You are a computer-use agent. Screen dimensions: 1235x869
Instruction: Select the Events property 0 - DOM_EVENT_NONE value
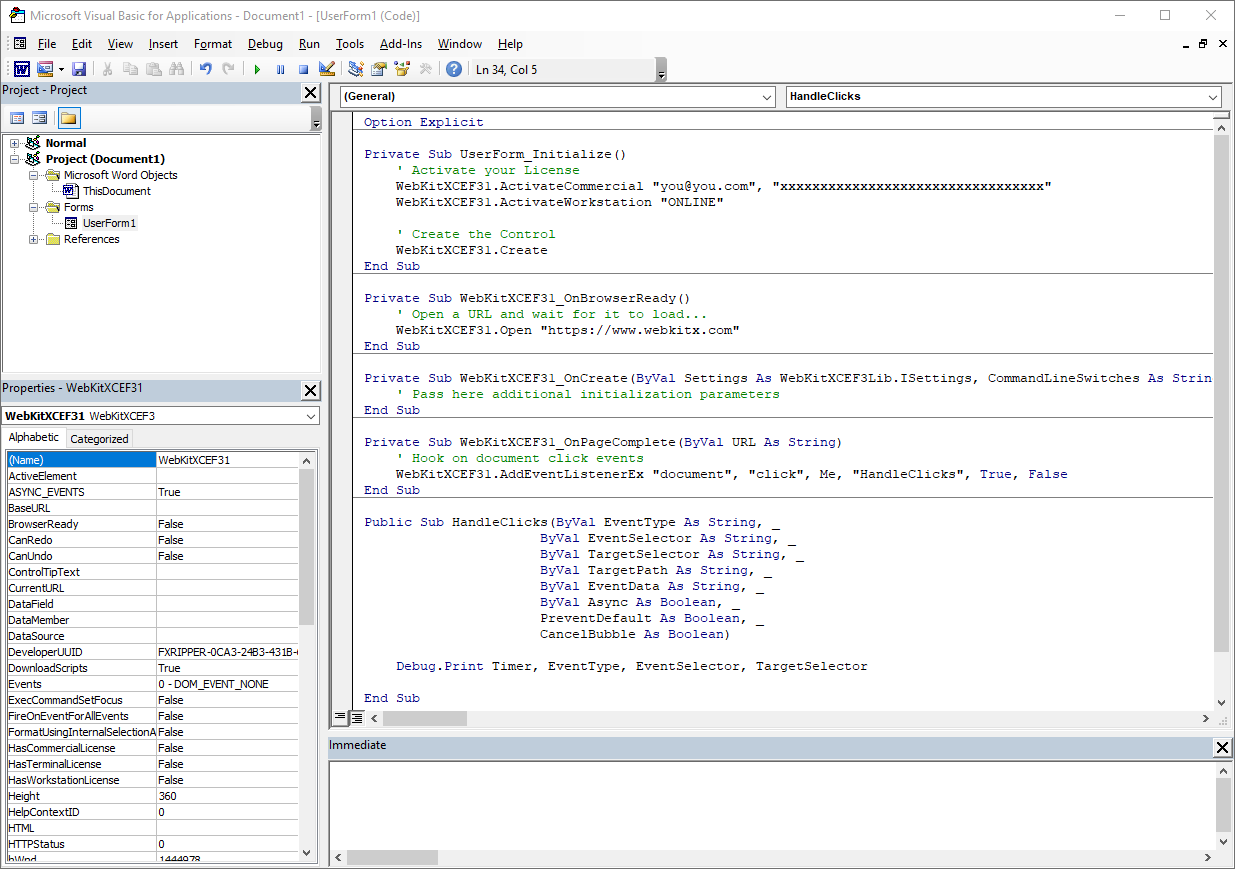coord(227,684)
